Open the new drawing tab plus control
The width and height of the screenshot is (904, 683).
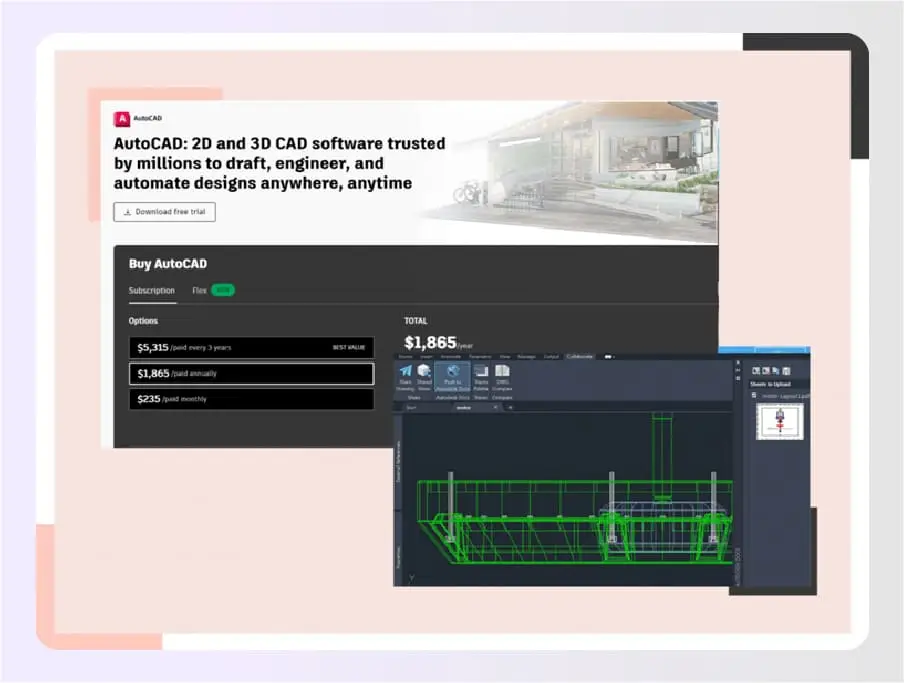coord(509,409)
